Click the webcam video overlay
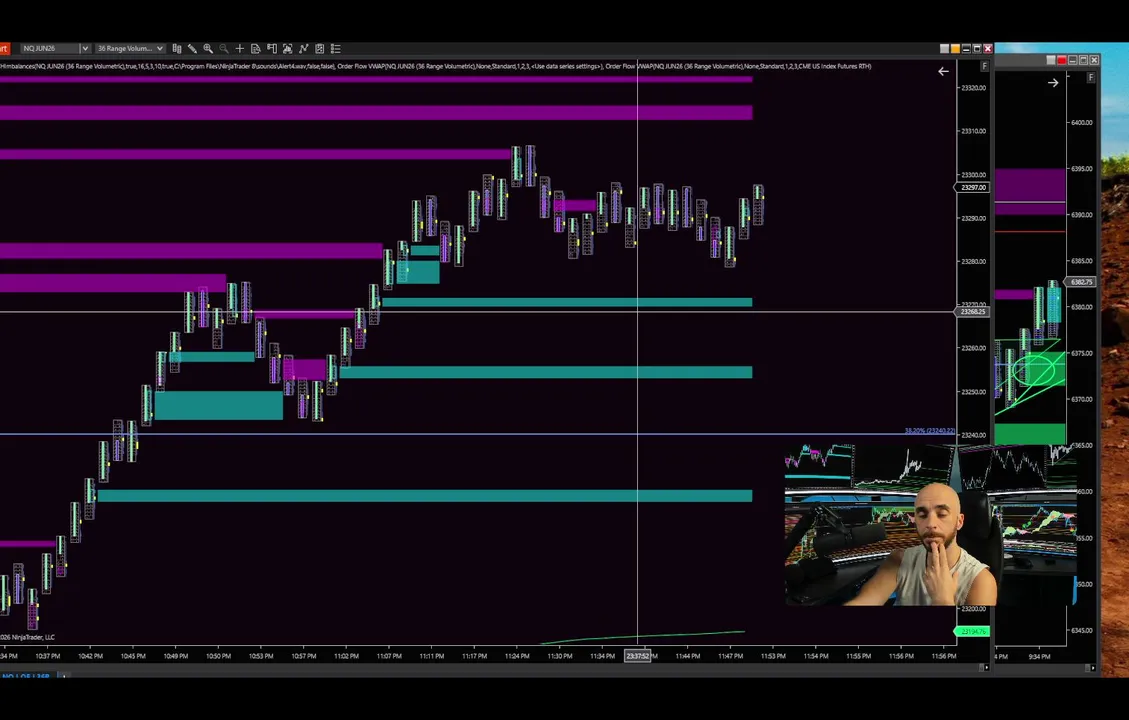The width and height of the screenshot is (1129, 720). click(x=930, y=525)
